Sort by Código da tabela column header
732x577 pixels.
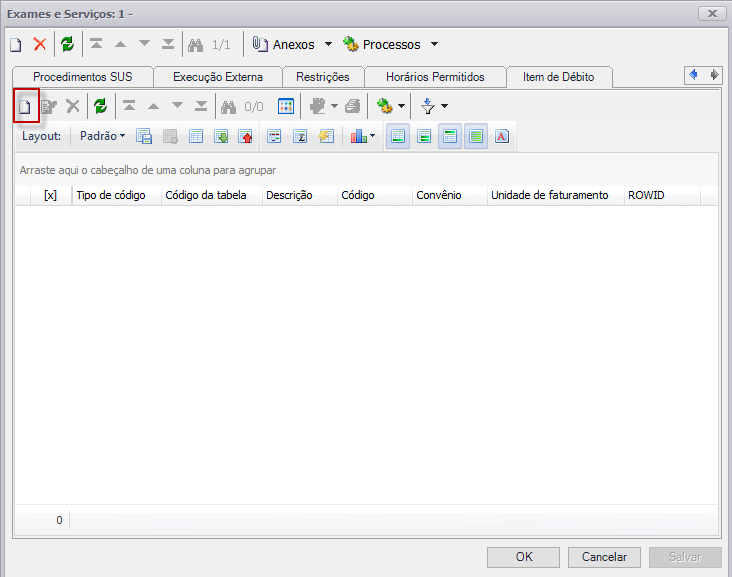(x=211, y=195)
